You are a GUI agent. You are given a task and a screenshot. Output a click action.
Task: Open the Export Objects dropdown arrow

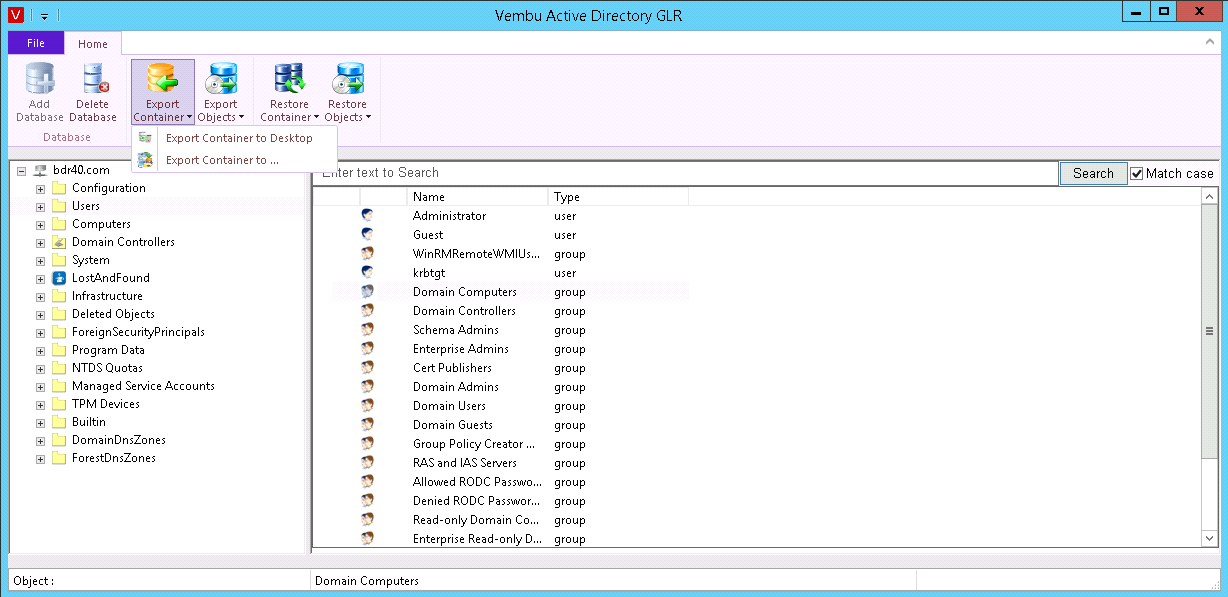coord(241,118)
